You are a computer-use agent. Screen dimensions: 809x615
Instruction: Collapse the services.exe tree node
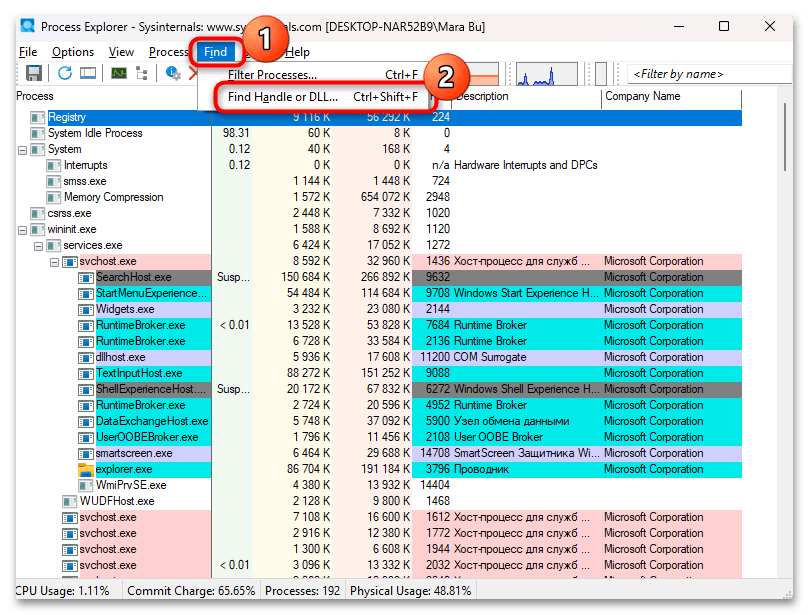[38, 247]
